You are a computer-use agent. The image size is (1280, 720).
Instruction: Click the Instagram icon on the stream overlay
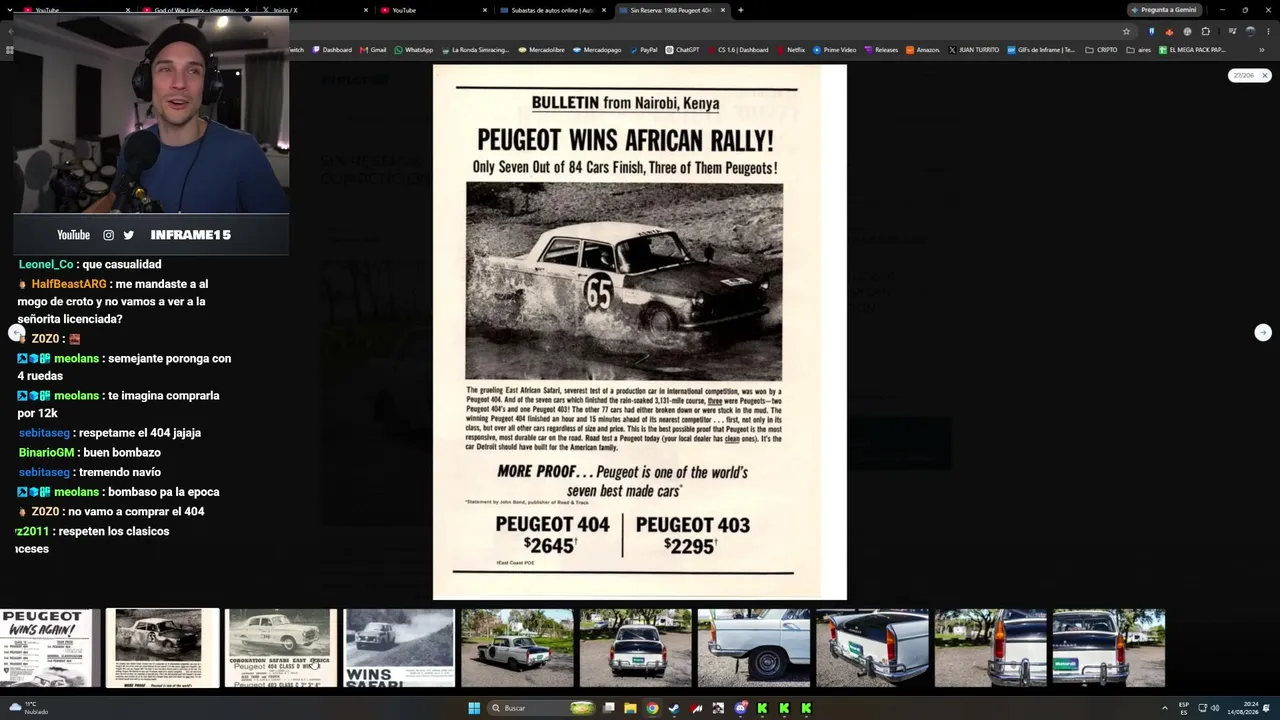pos(108,235)
